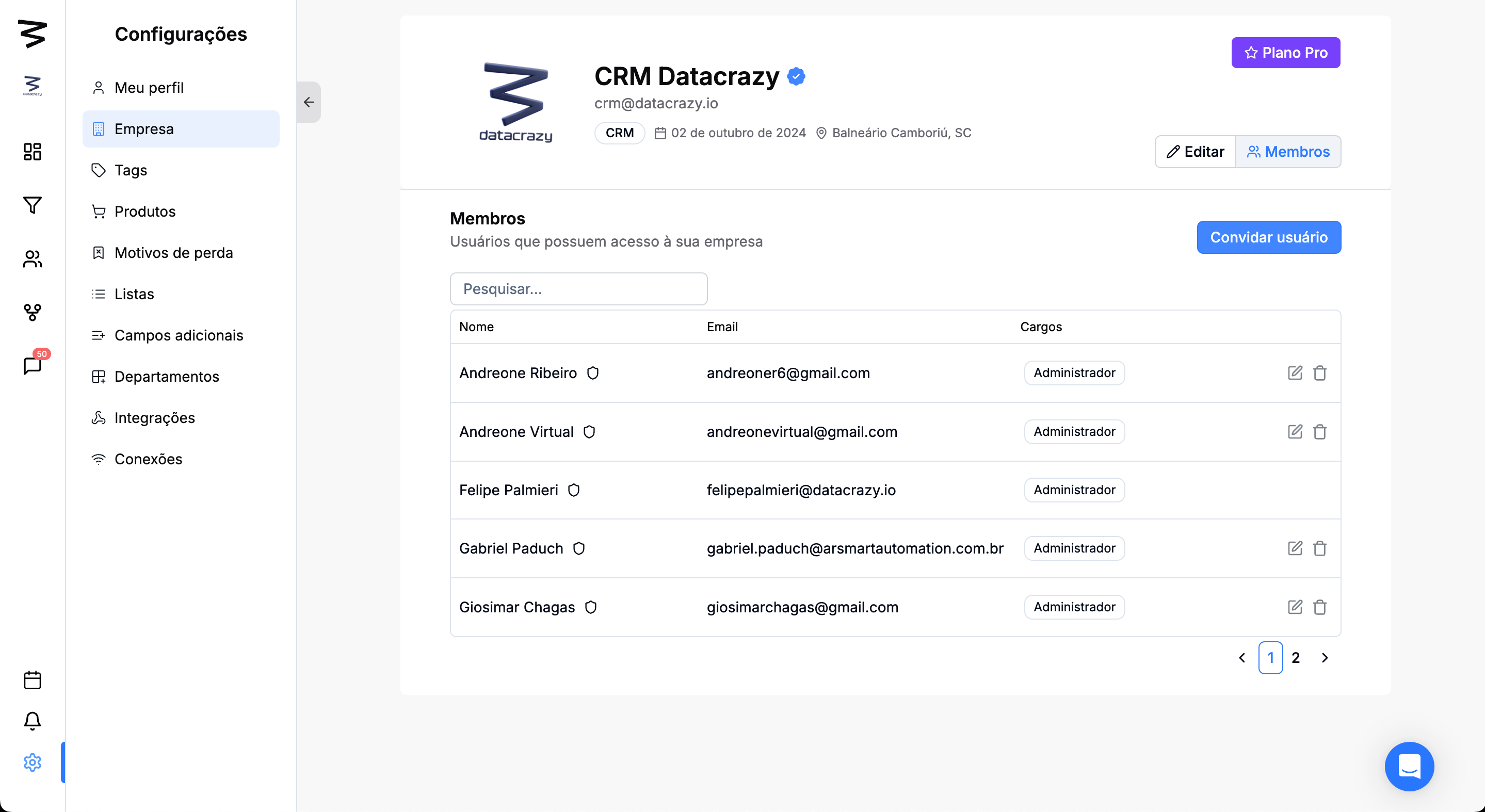Open the notifications bell icon
This screenshot has height=812, width=1485.
click(x=33, y=721)
